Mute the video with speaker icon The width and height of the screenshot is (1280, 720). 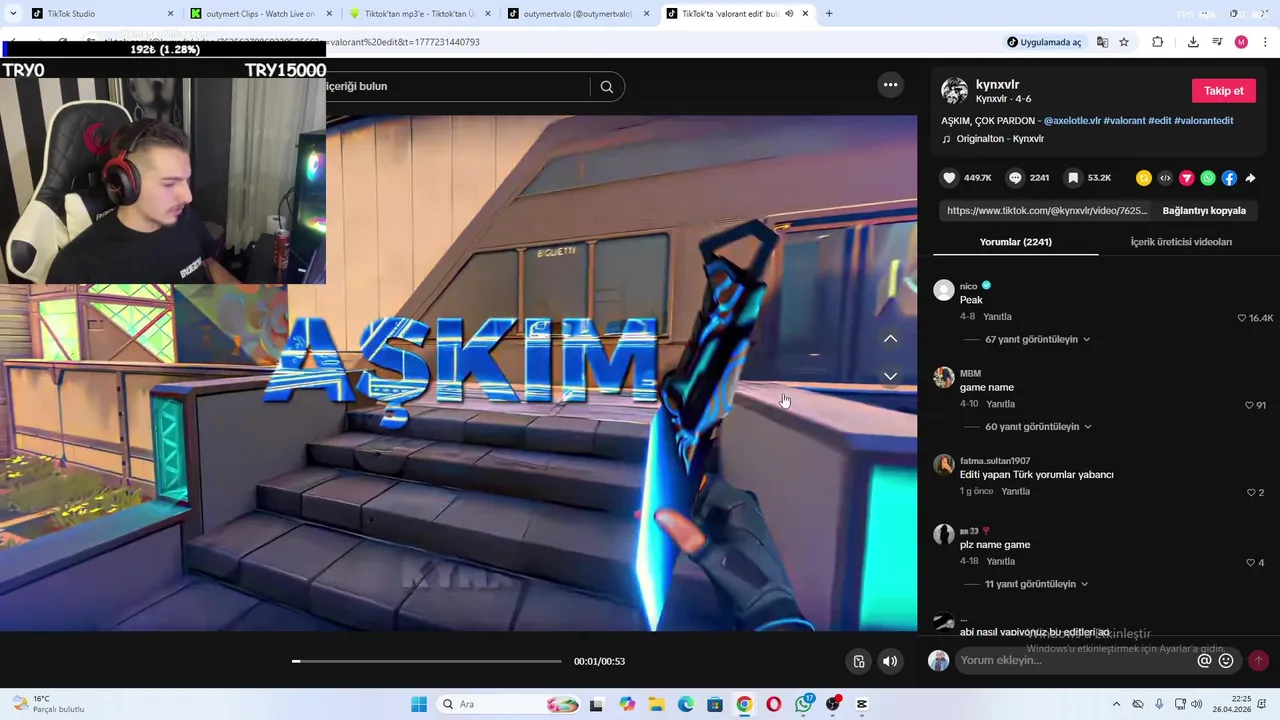point(889,661)
